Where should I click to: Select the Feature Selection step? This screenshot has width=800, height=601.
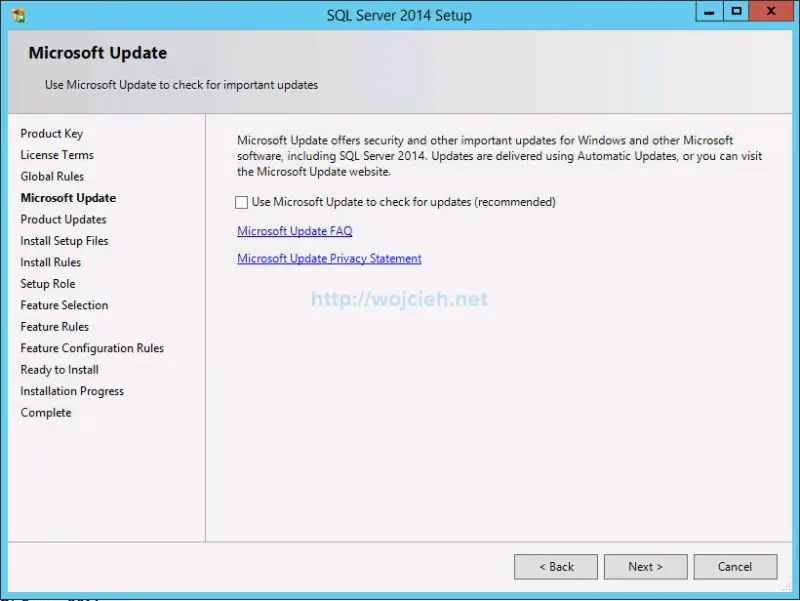click(63, 305)
